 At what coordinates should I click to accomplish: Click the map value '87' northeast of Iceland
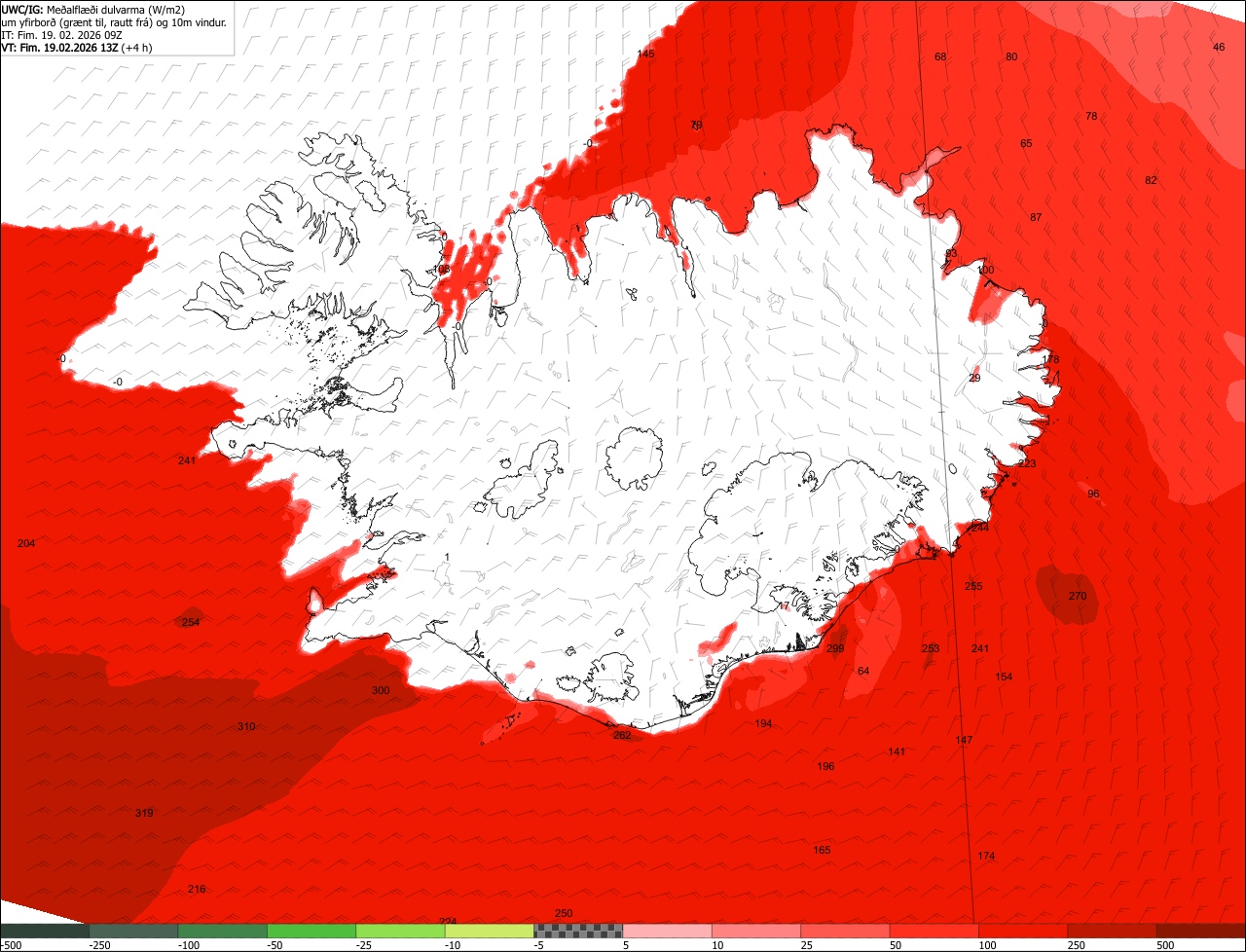click(1036, 217)
